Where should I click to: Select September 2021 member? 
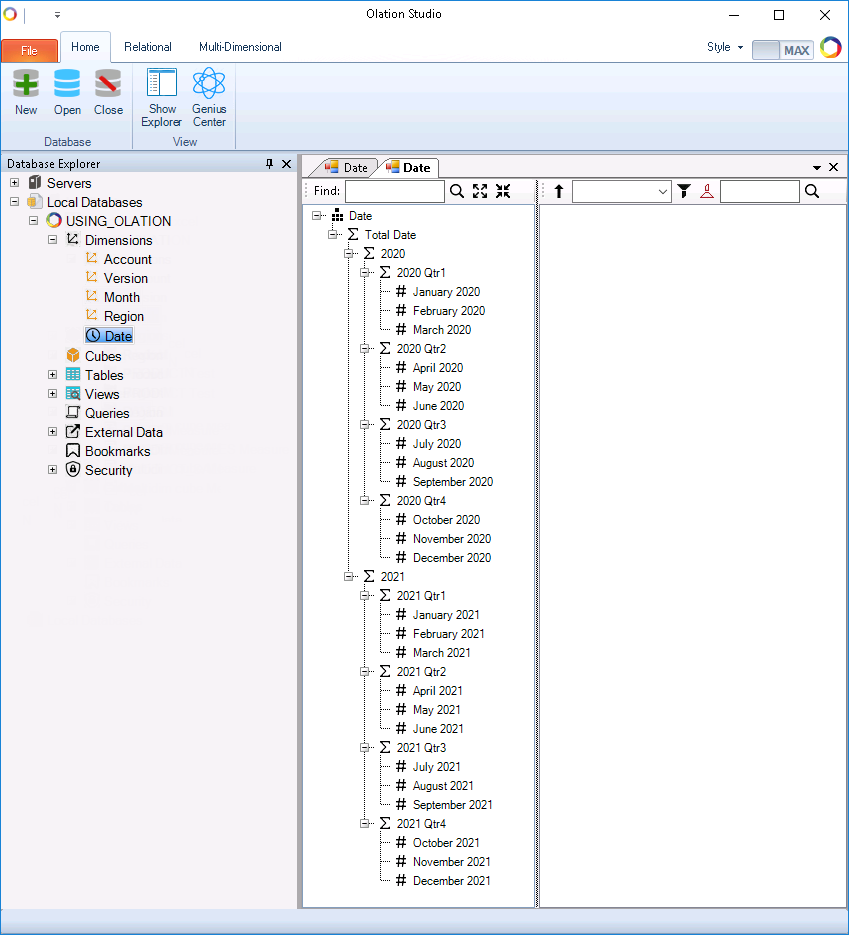pyautogui.click(x=453, y=804)
